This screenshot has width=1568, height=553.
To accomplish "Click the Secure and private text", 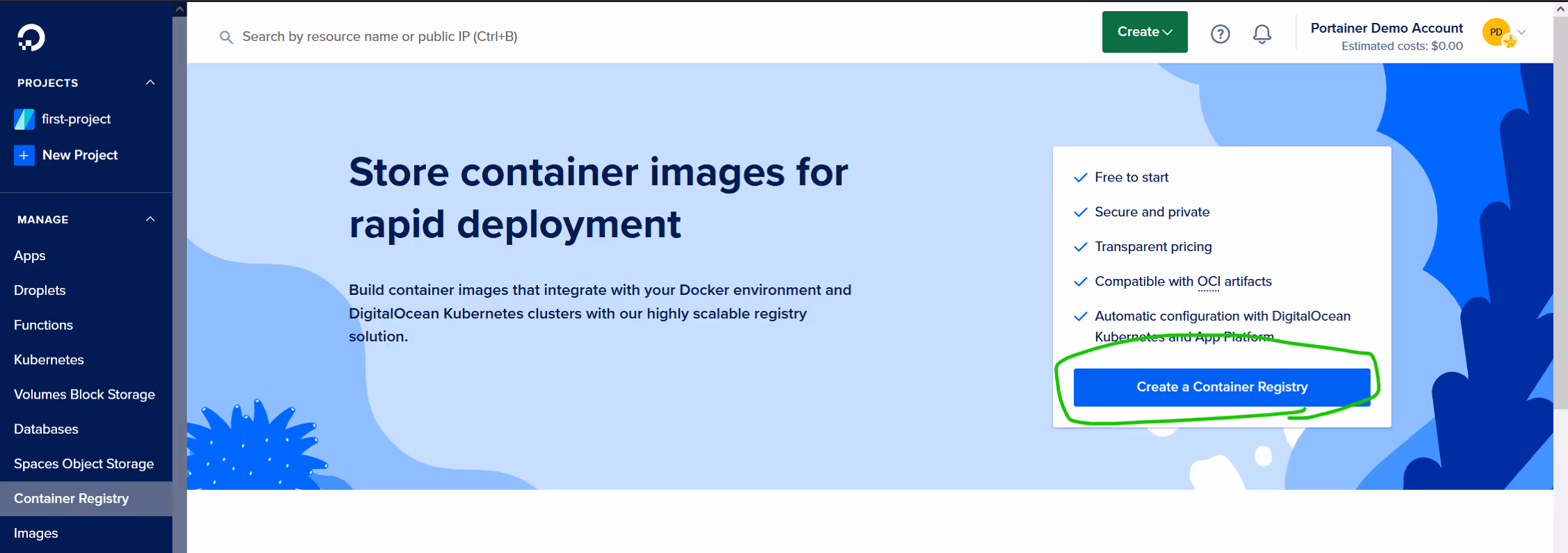I will (1152, 212).
